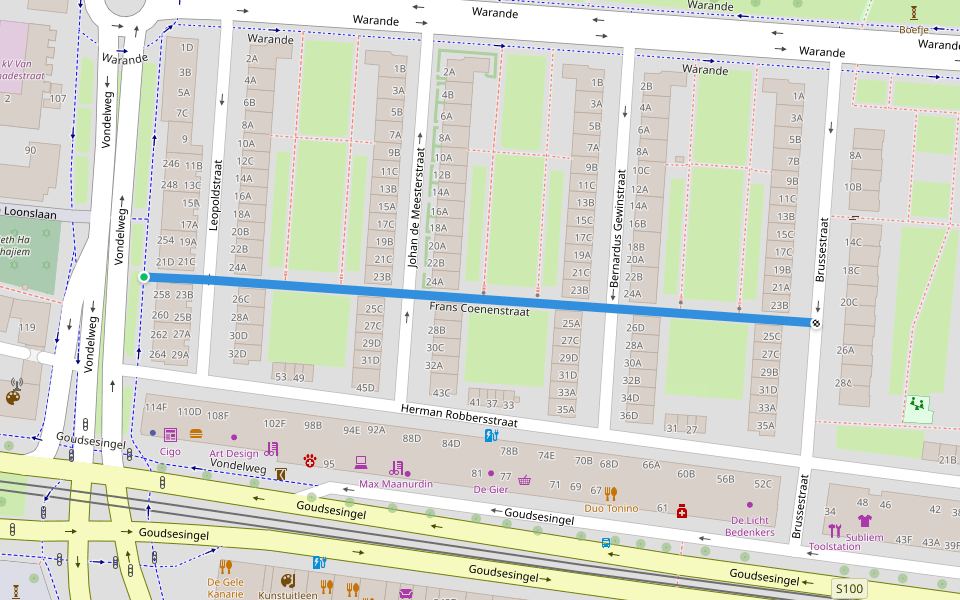
Task: Select the Boefje monument icon
Action: (x=913, y=12)
